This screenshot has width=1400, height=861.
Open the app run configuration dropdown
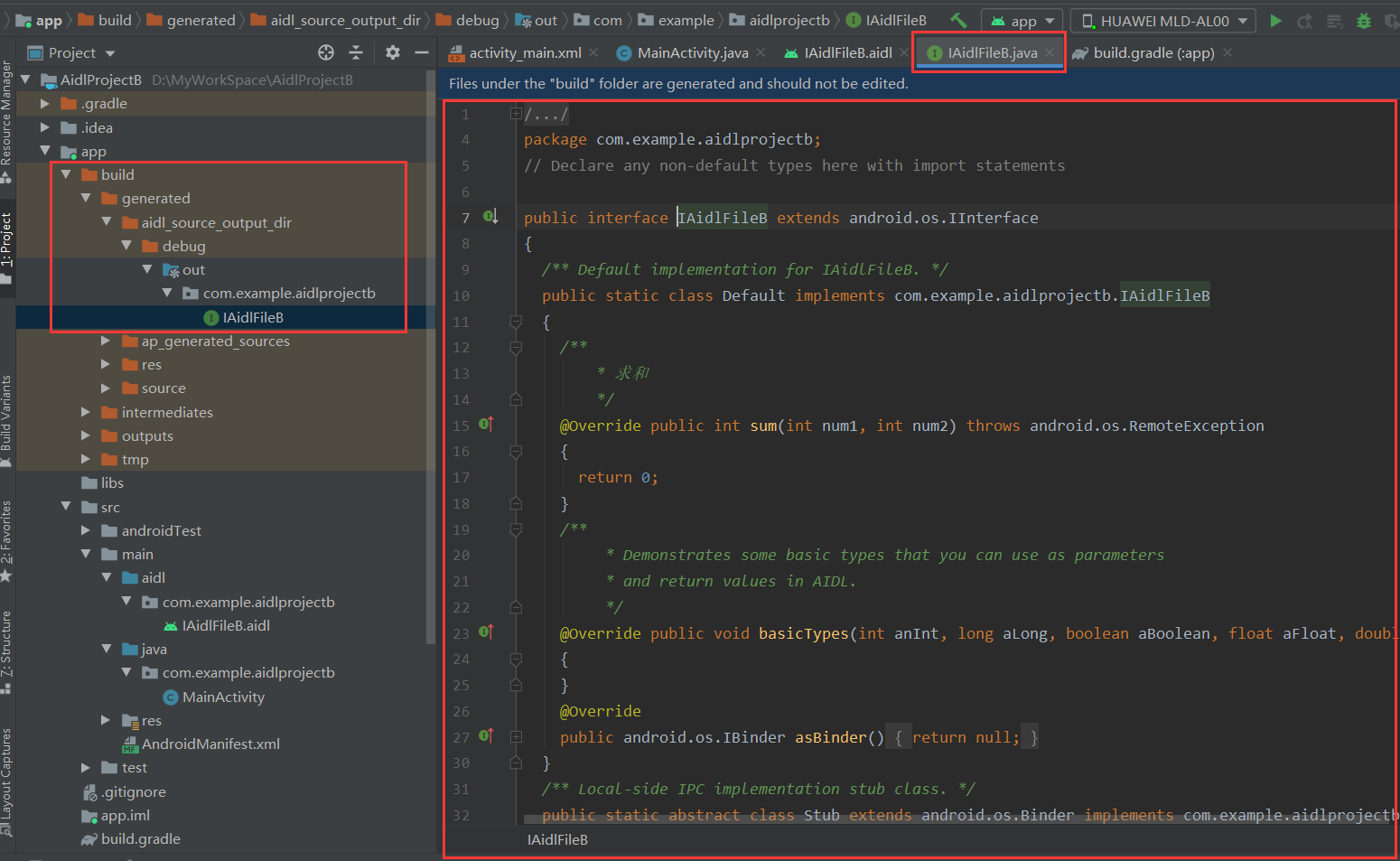pos(1022,20)
